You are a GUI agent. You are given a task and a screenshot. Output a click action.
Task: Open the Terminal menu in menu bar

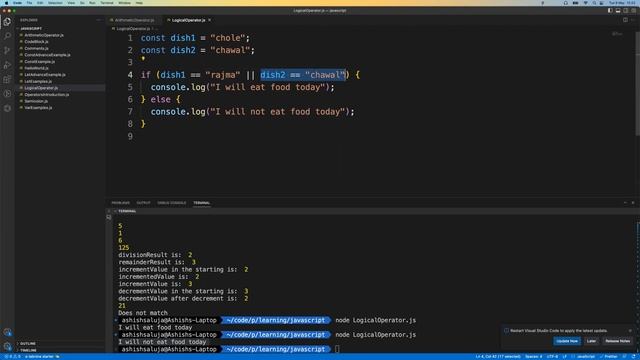click(107, 3)
